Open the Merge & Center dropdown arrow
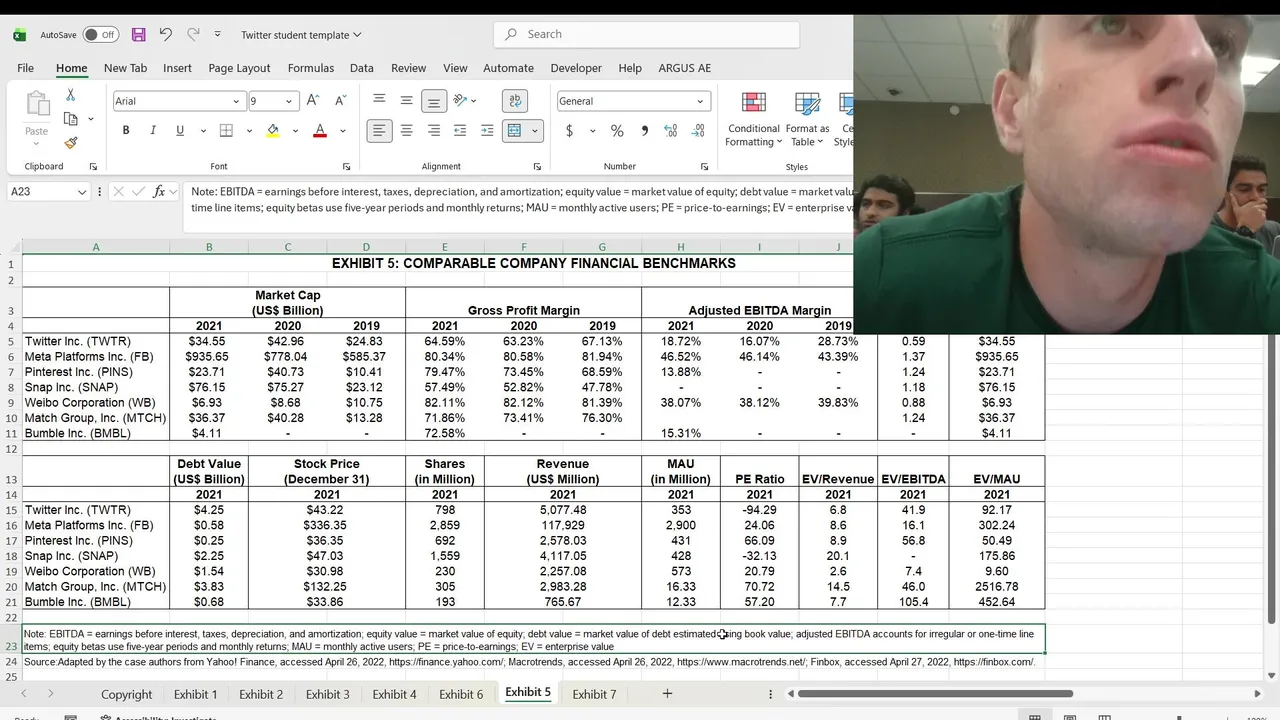1280x720 pixels. click(535, 131)
